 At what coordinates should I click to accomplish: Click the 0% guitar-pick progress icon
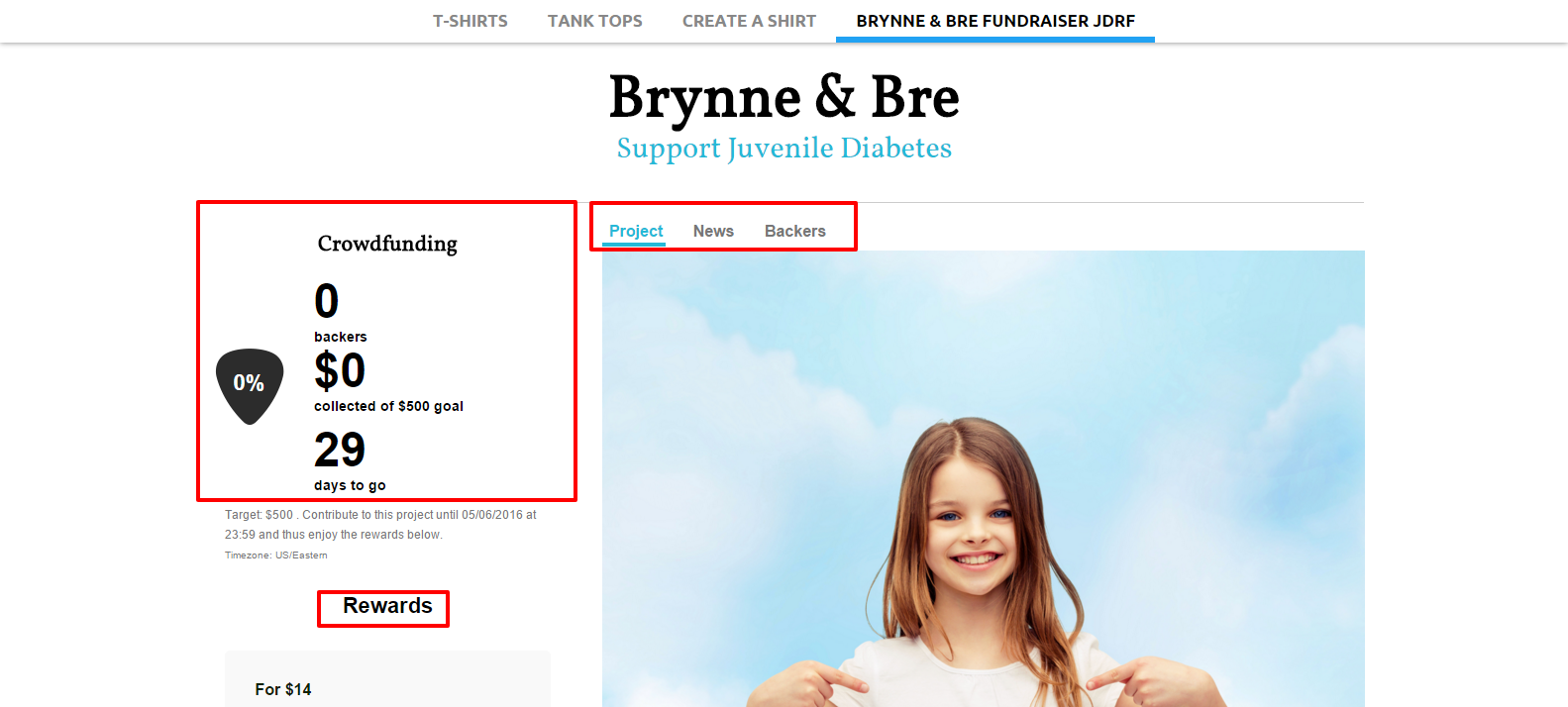[250, 386]
